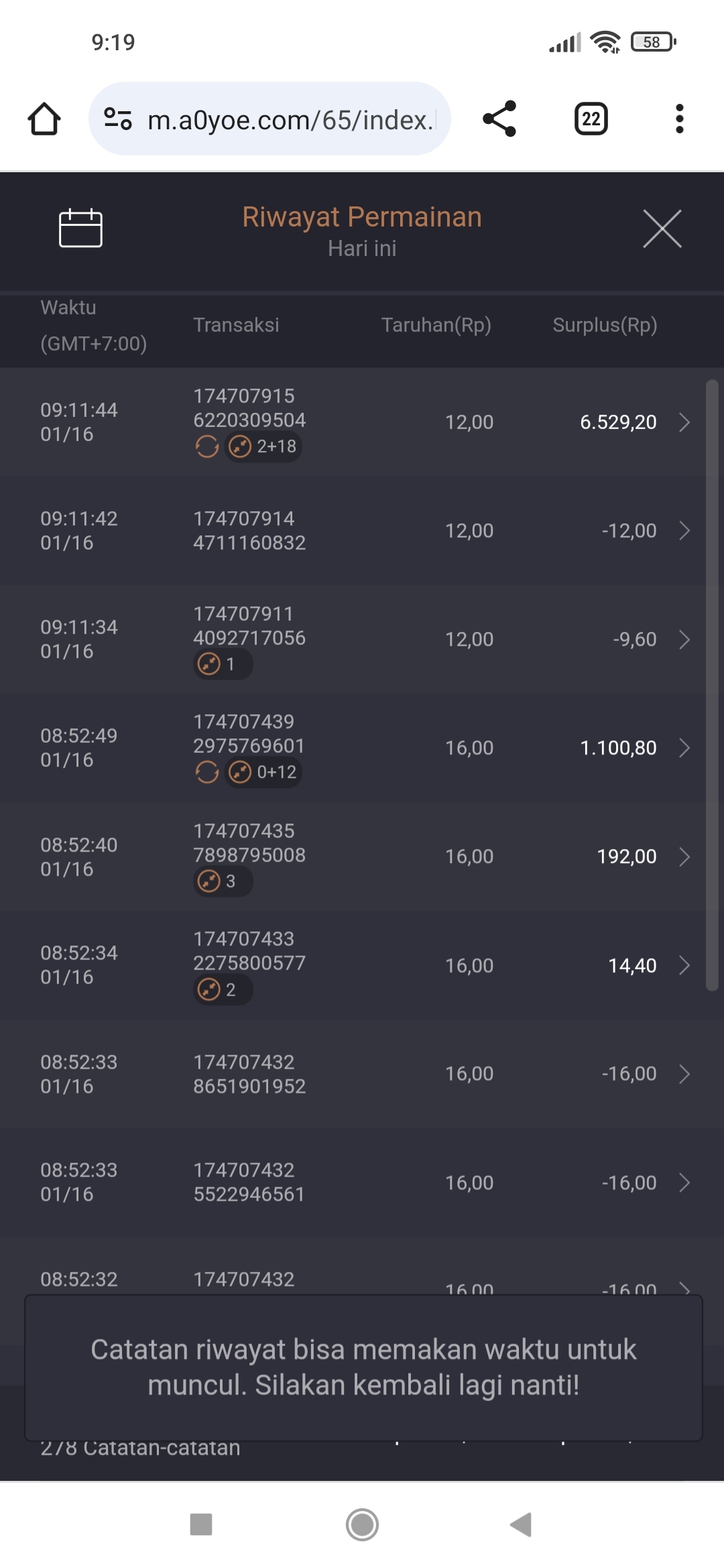
Task: Open transaction 174707914 4711160832 row
Action: click(249, 531)
